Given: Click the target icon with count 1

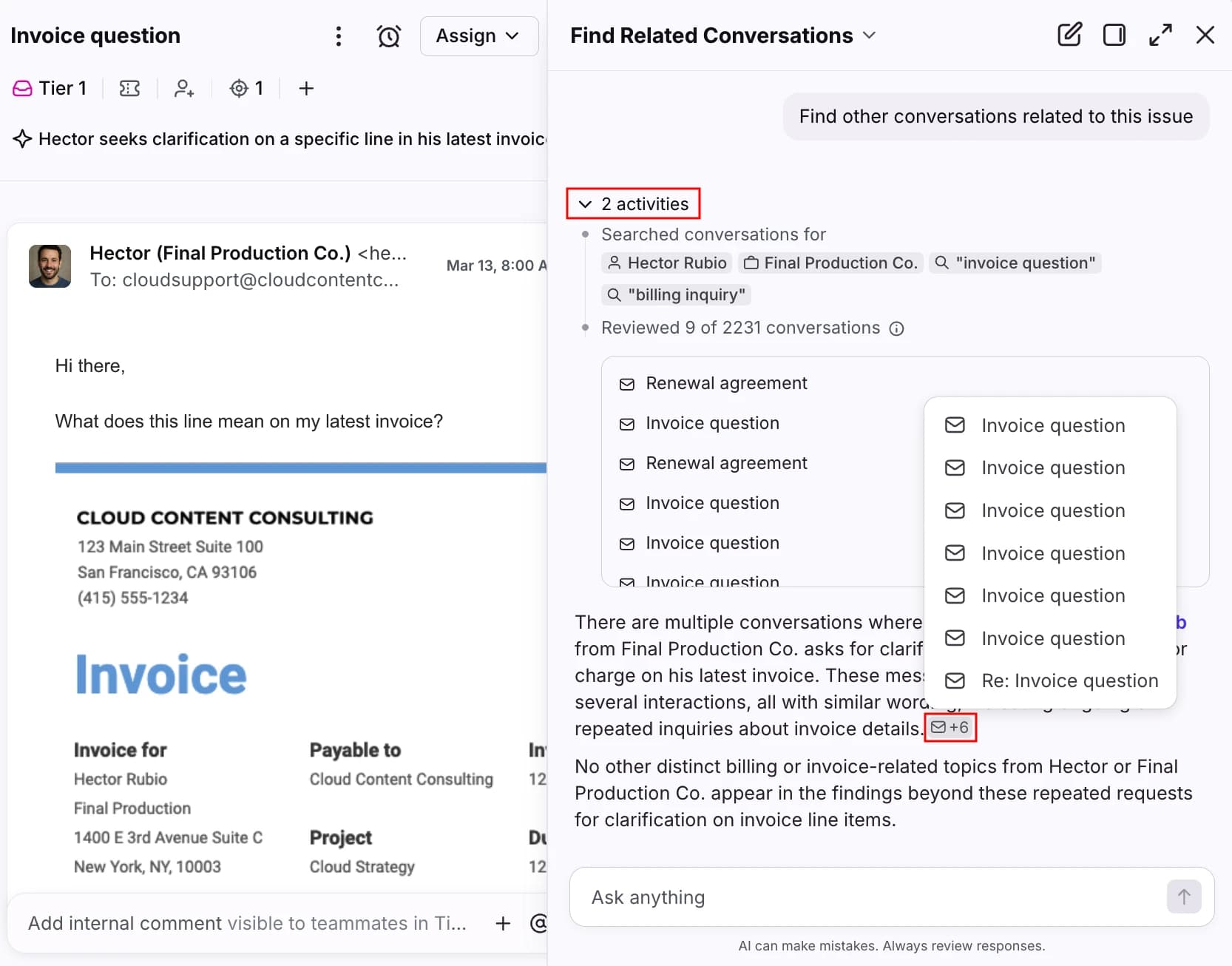Looking at the screenshot, I should [247, 89].
